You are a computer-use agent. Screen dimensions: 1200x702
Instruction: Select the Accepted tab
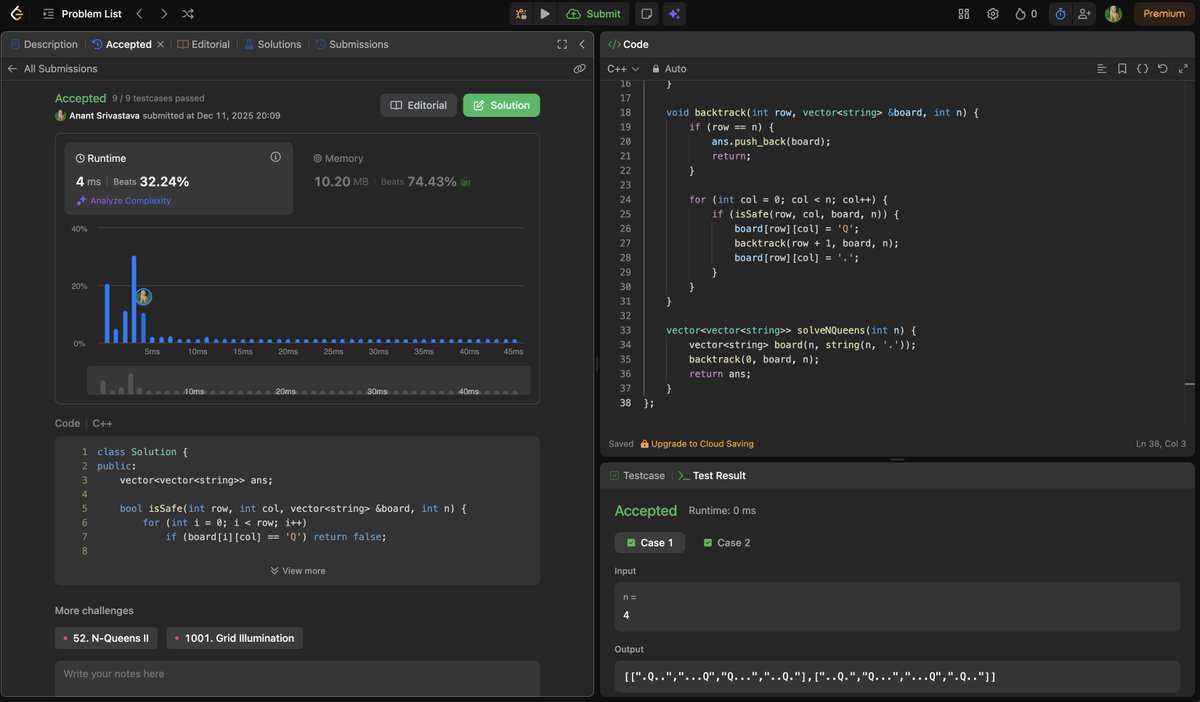[x=122, y=44]
